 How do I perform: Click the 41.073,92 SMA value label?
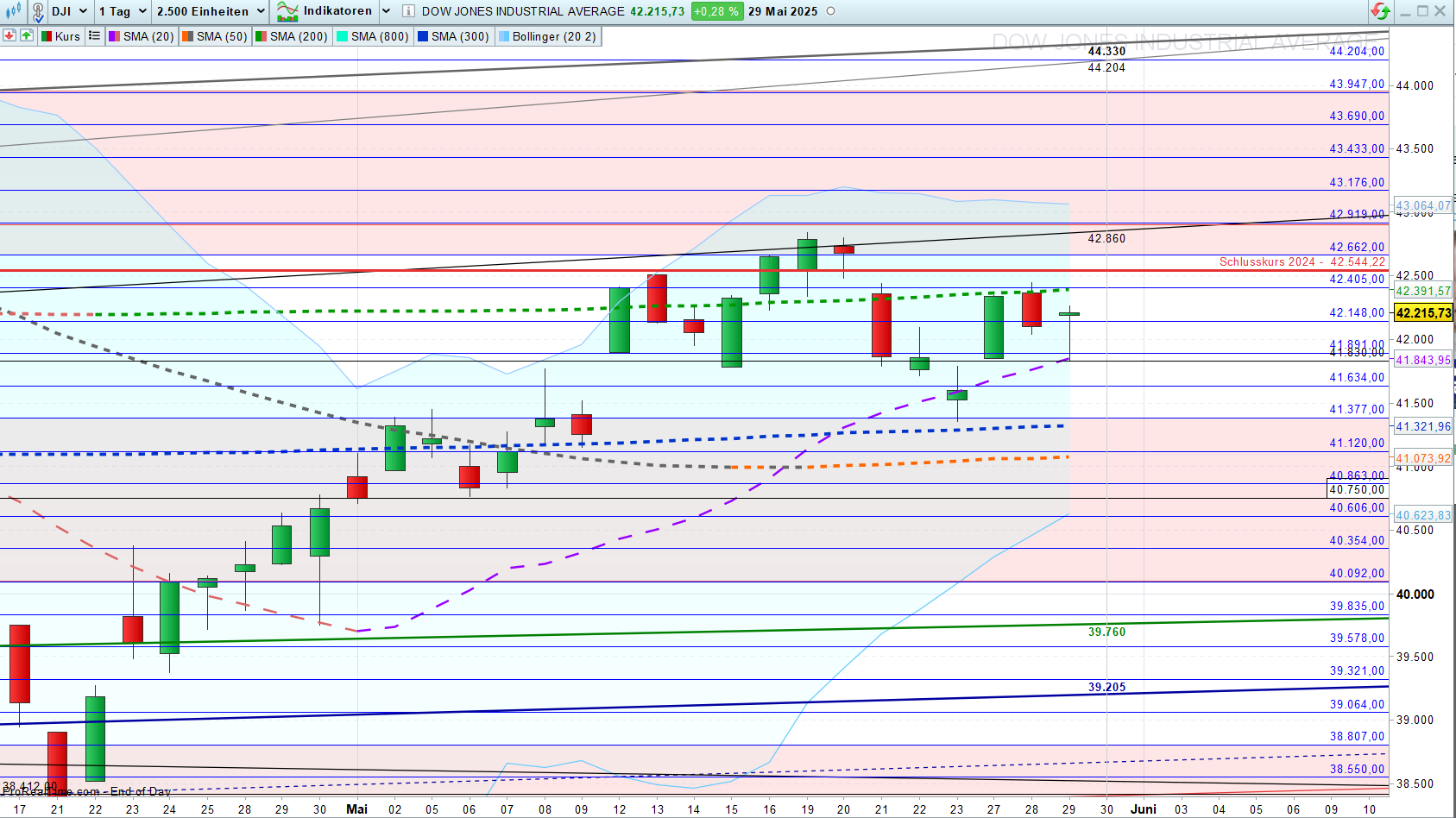[1423, 458]
